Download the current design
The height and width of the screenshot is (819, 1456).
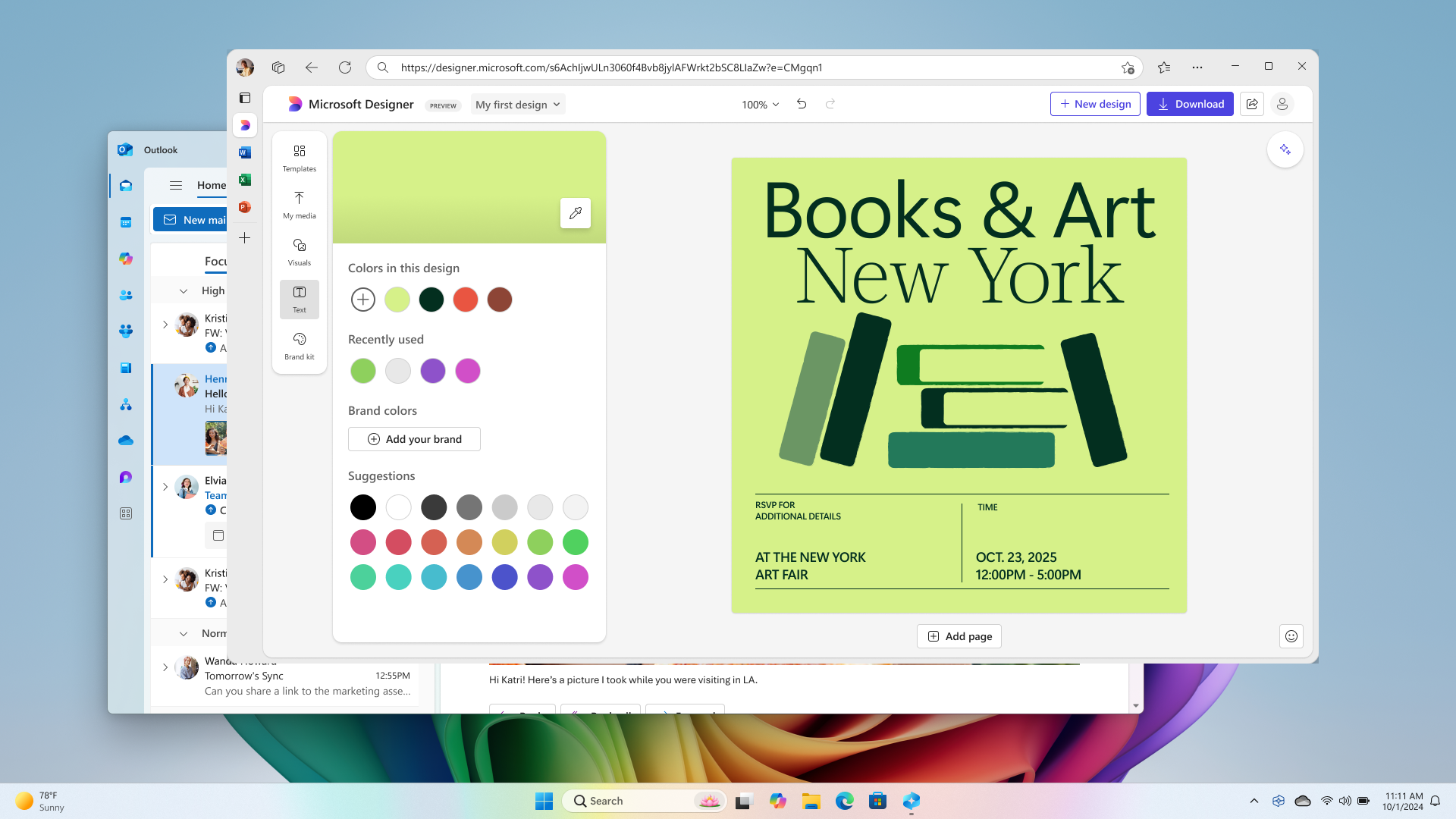pyautogui.click(x=1190, y=104)
